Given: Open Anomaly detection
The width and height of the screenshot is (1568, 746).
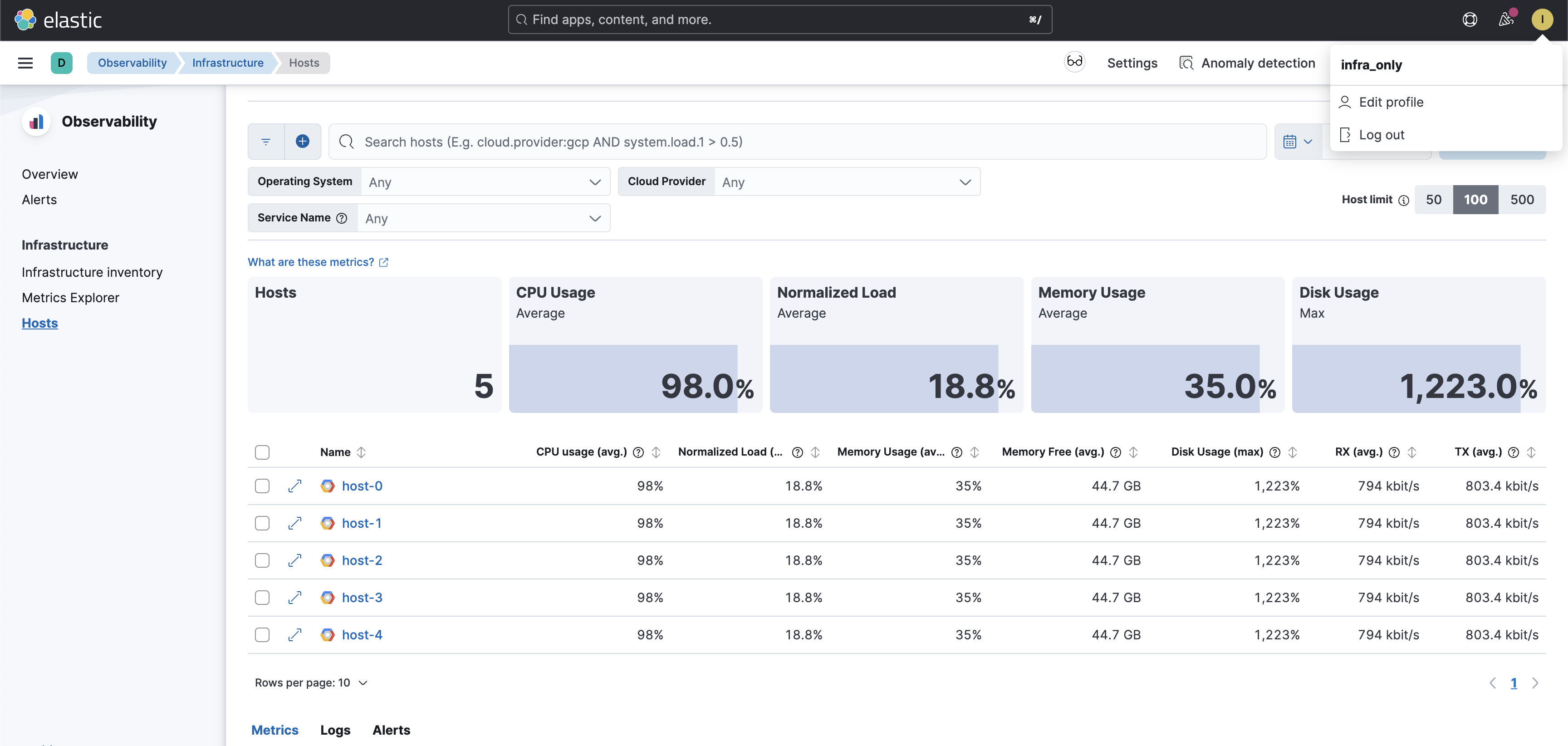Looking at the screenshot, I should point(1247,63).
